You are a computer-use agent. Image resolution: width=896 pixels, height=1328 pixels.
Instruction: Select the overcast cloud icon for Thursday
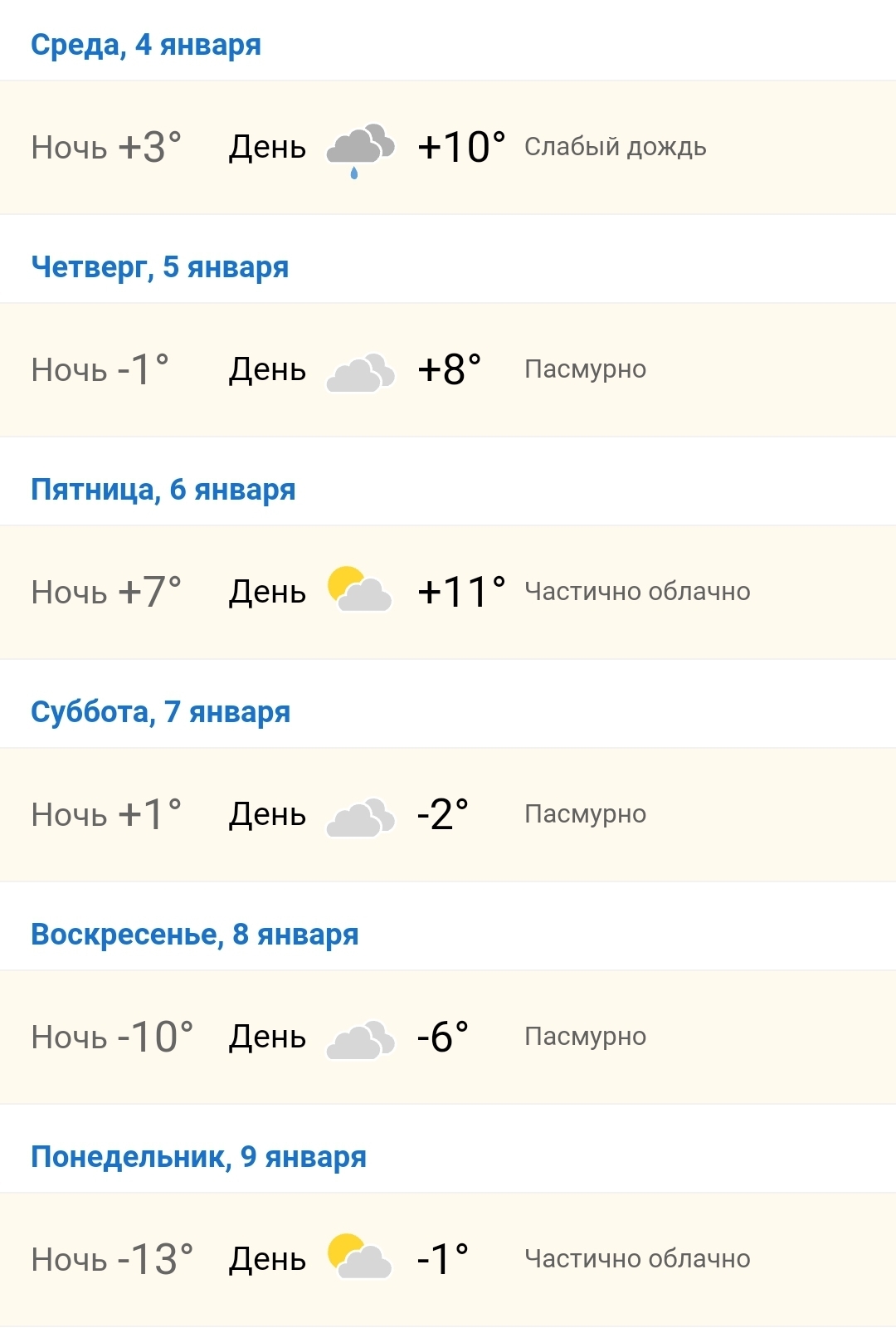(x=361, y=372)
